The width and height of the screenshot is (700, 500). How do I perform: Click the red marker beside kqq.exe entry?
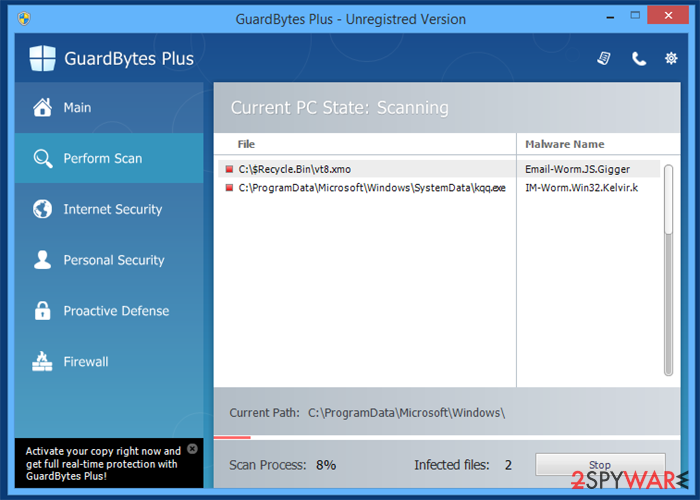point(229,188)
